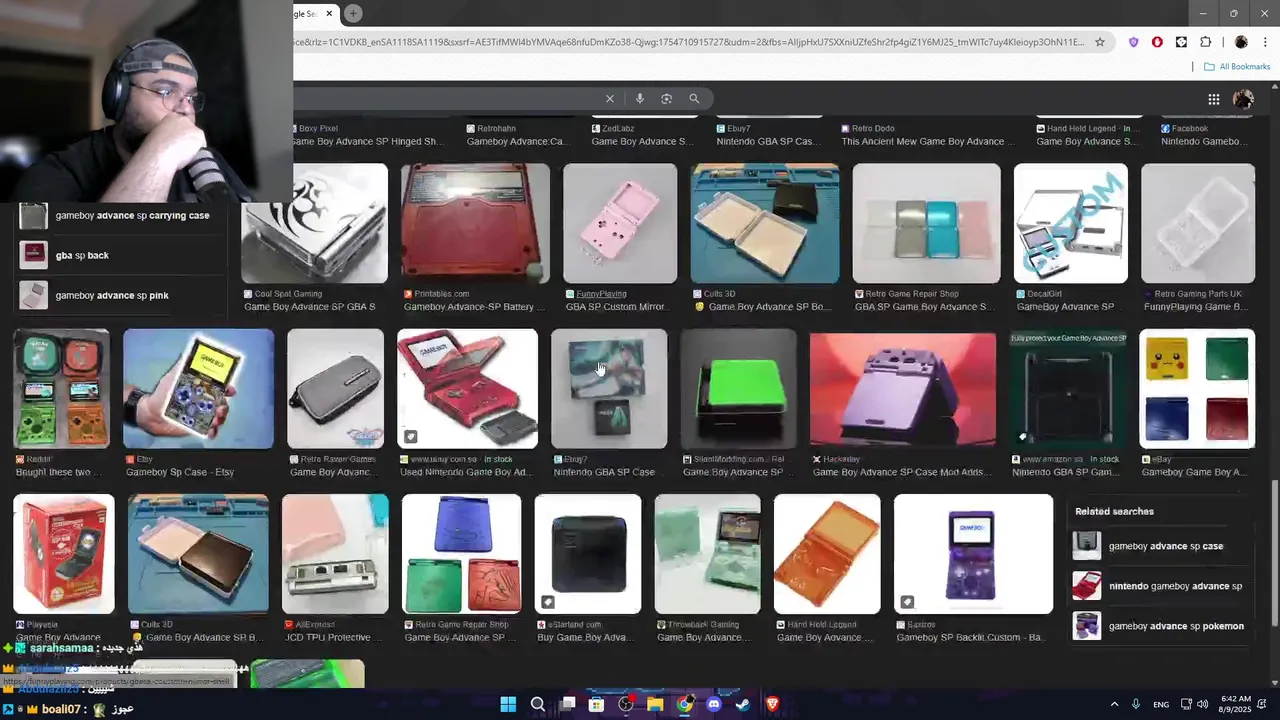The width and height of the screenshot is (1280, 720).
Task: Open the purple Gameboy SP Backlit Custom image
Action: click(973, 554)
